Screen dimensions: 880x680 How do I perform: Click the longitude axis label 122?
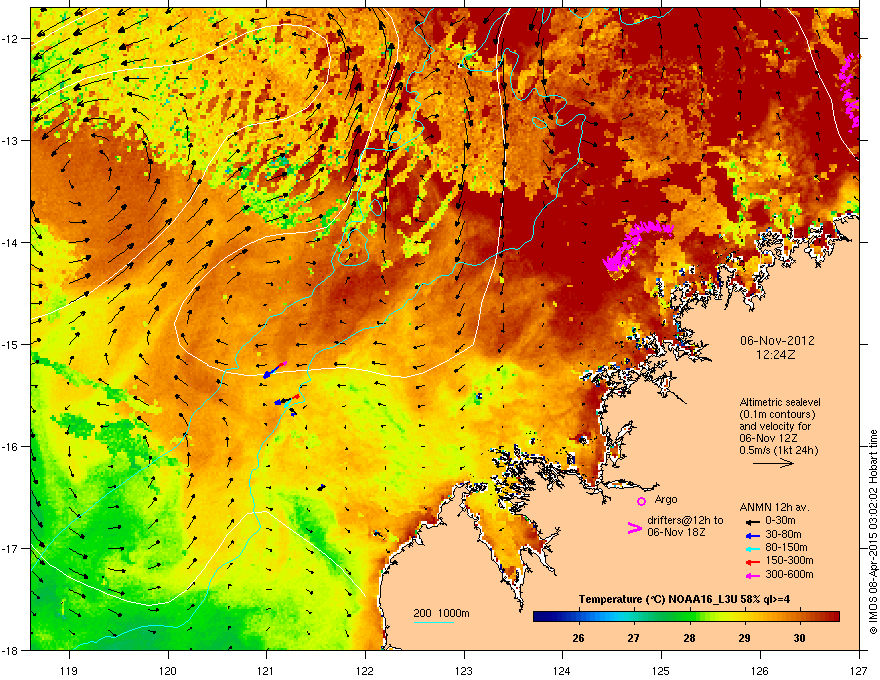[x=365, y=670]
